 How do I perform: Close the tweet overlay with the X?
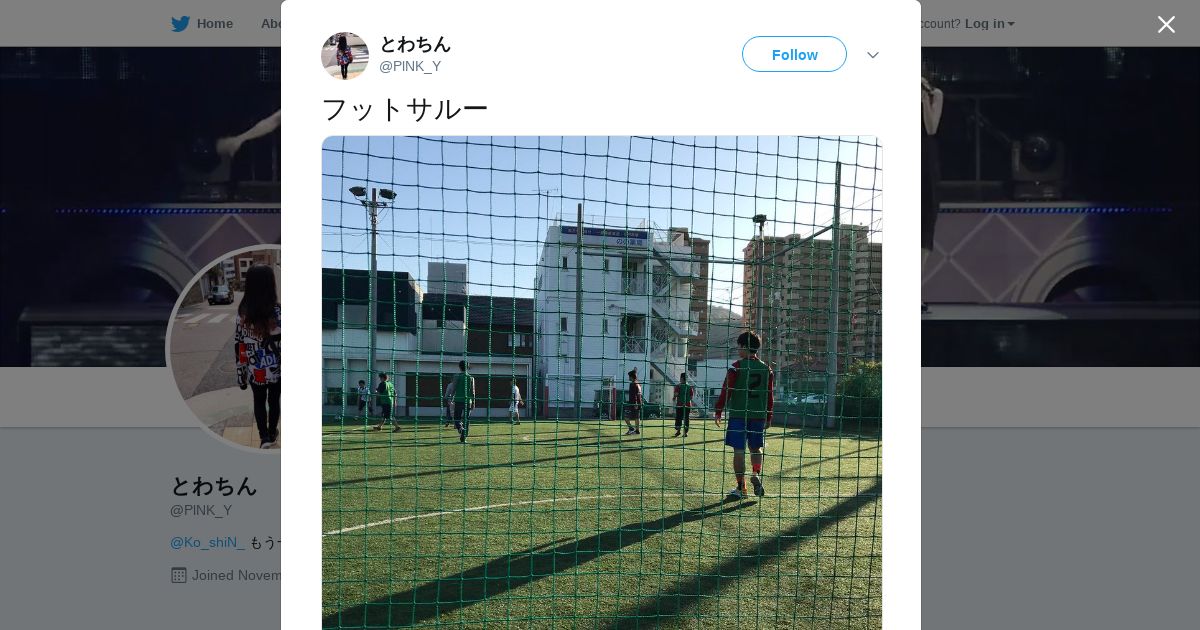[1166, 24]
